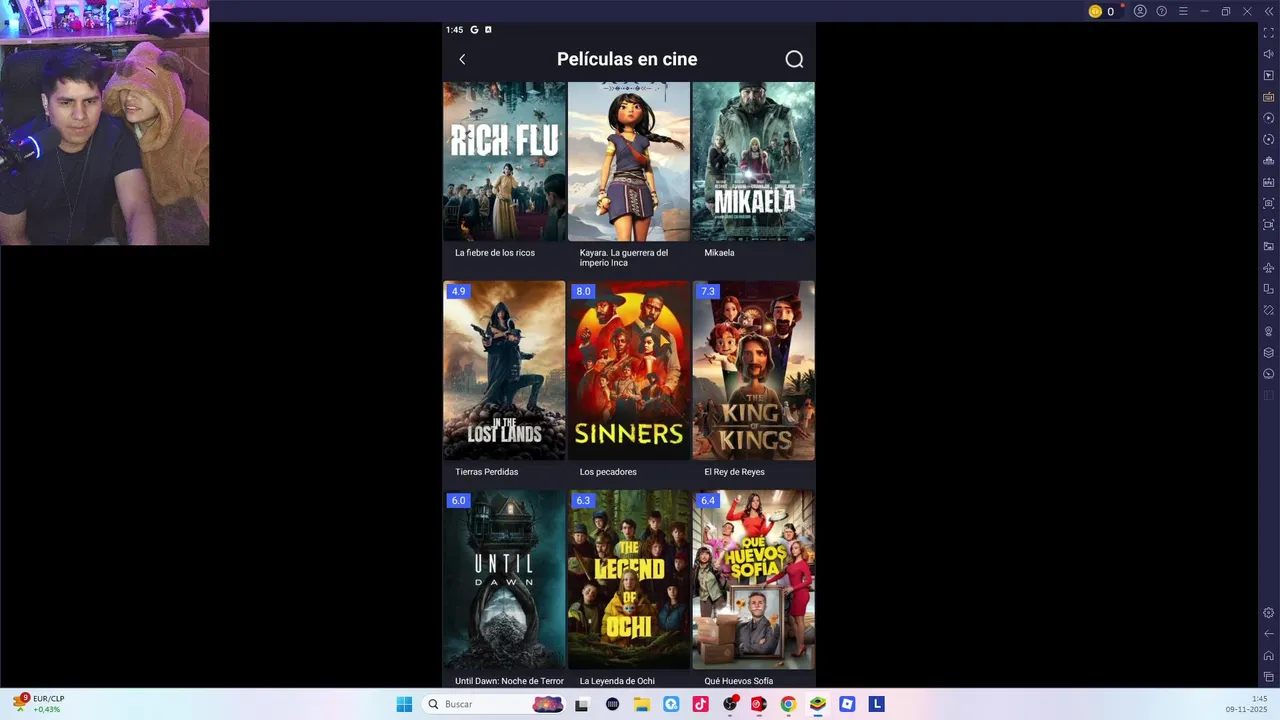Select the 'Tierras Perdidas' title text
This screenshot has width=1280, height=720.
pyautogui.click(x=487, y=472)
